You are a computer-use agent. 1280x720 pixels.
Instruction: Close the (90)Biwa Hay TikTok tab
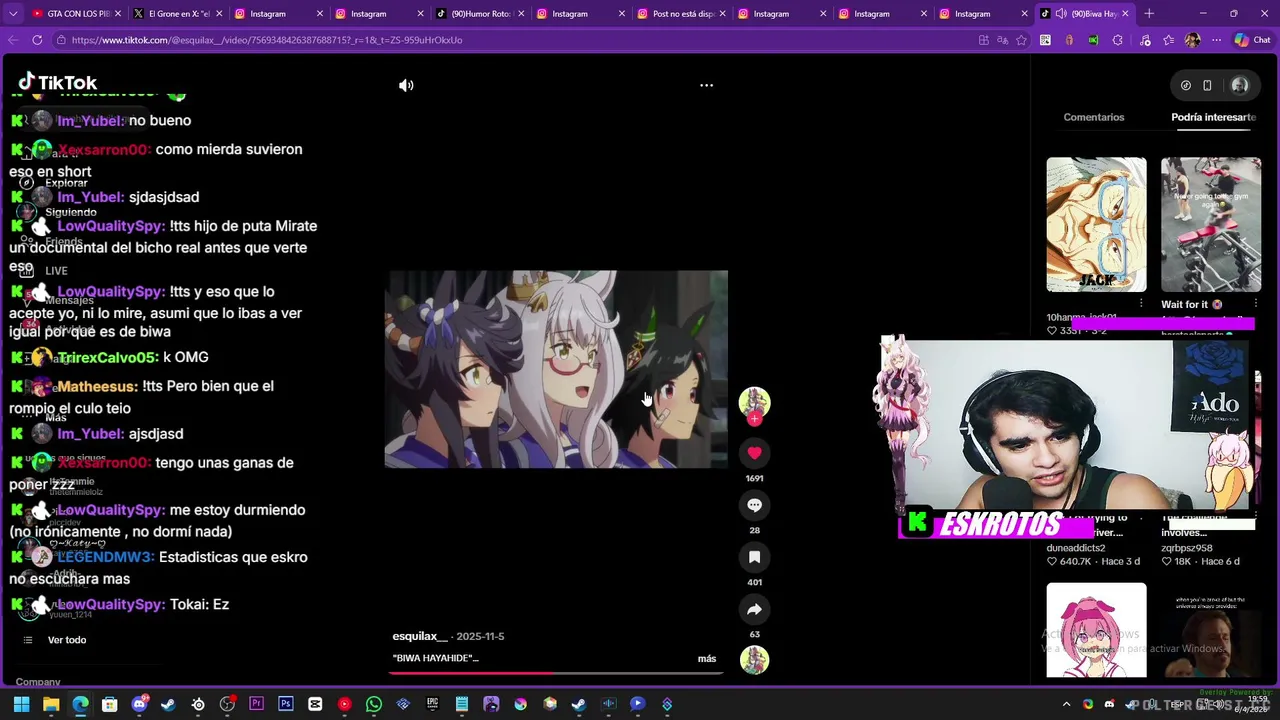[1125, 14]
